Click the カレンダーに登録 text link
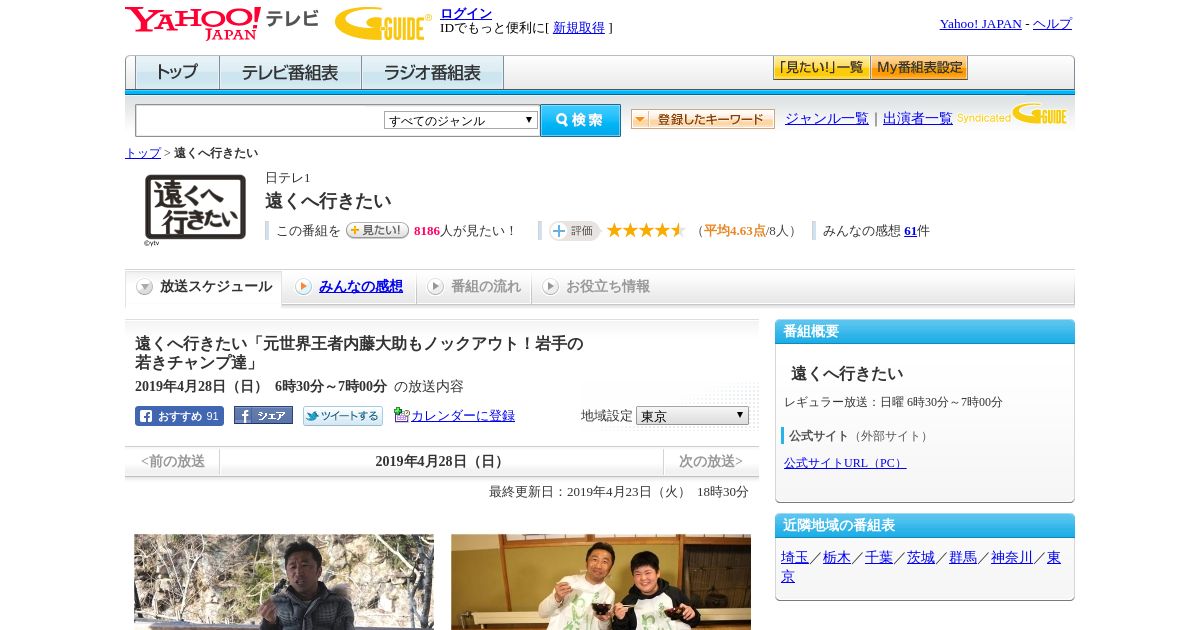 click(463, 416)
